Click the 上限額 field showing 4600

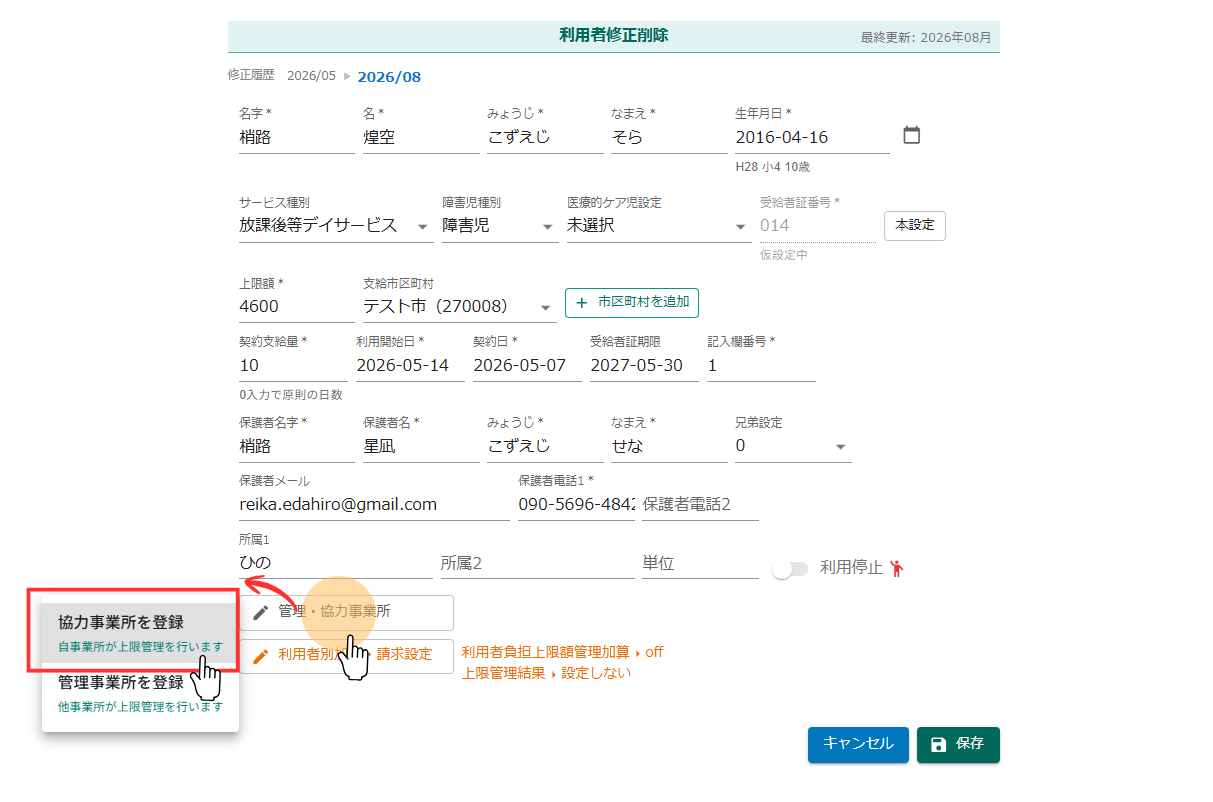(297, 306)
